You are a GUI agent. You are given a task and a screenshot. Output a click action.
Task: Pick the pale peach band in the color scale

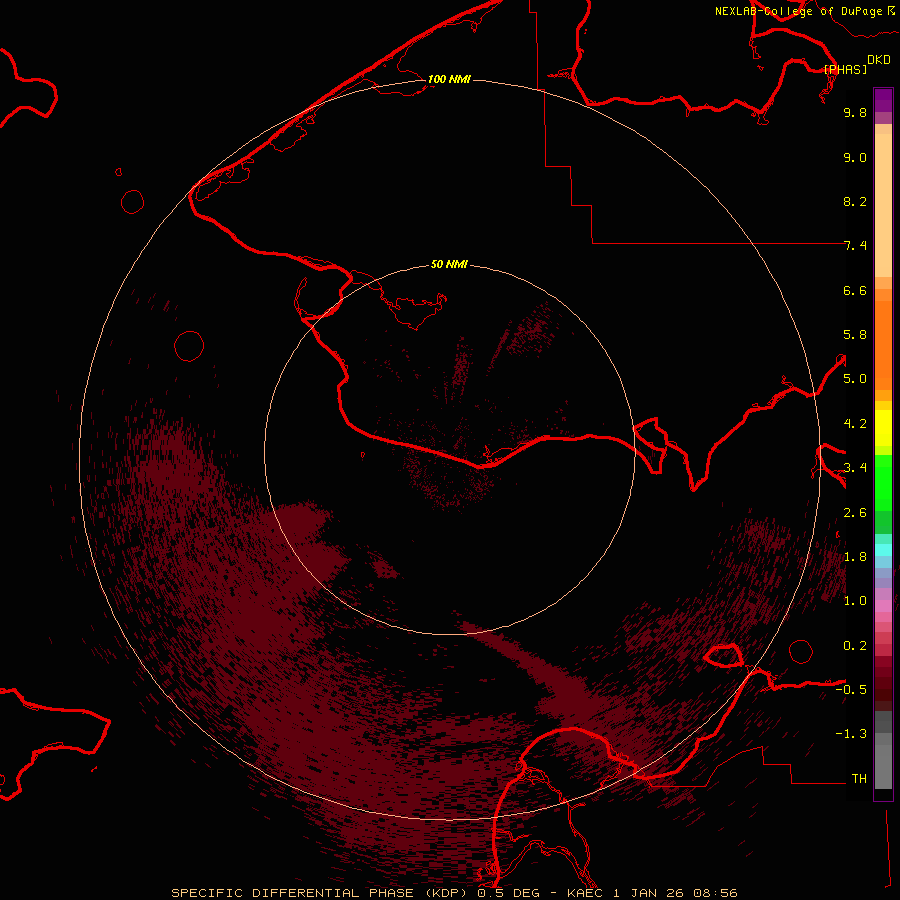[x=883, y=205]
